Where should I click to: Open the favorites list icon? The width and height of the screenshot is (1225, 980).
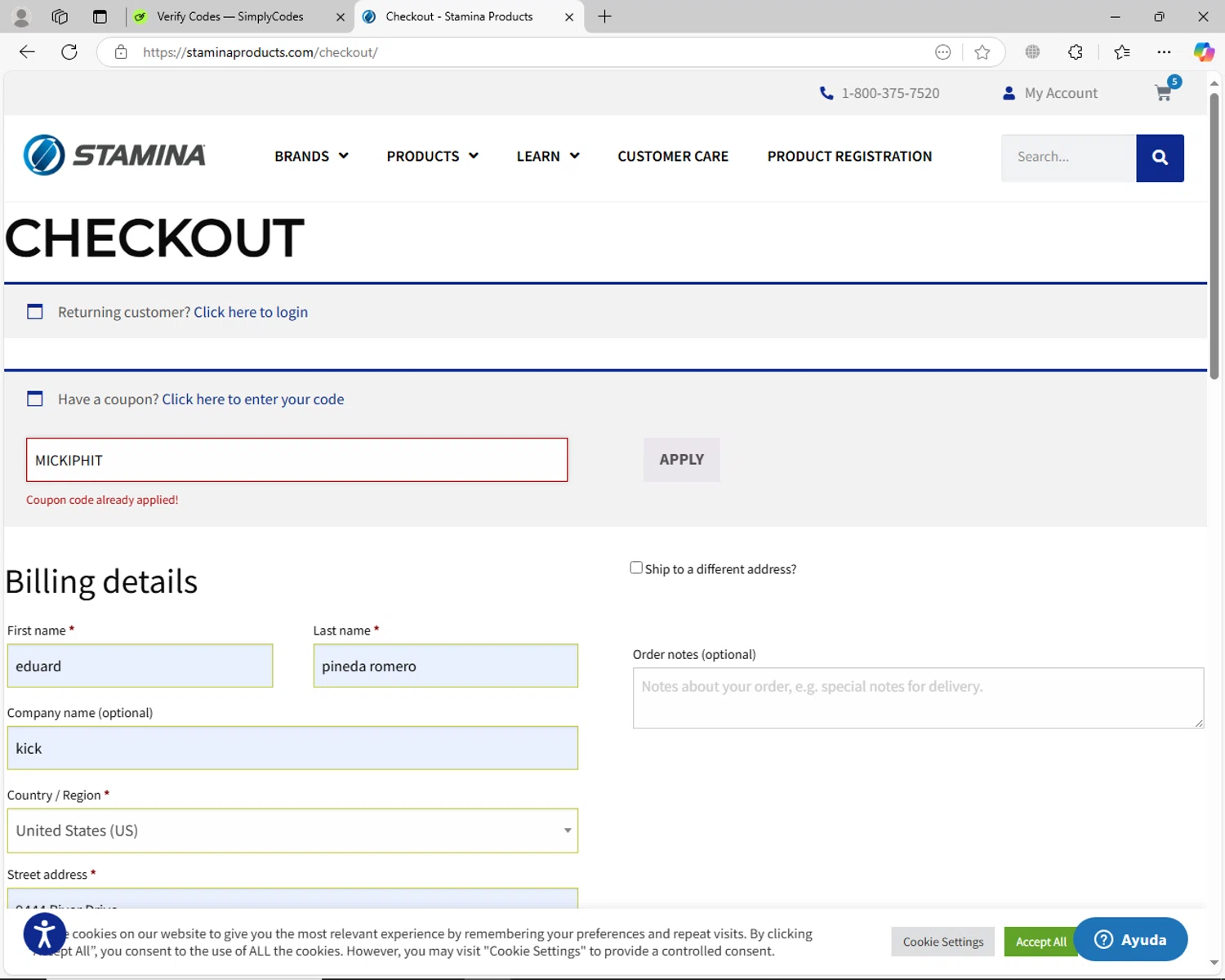click(1122, 52)
